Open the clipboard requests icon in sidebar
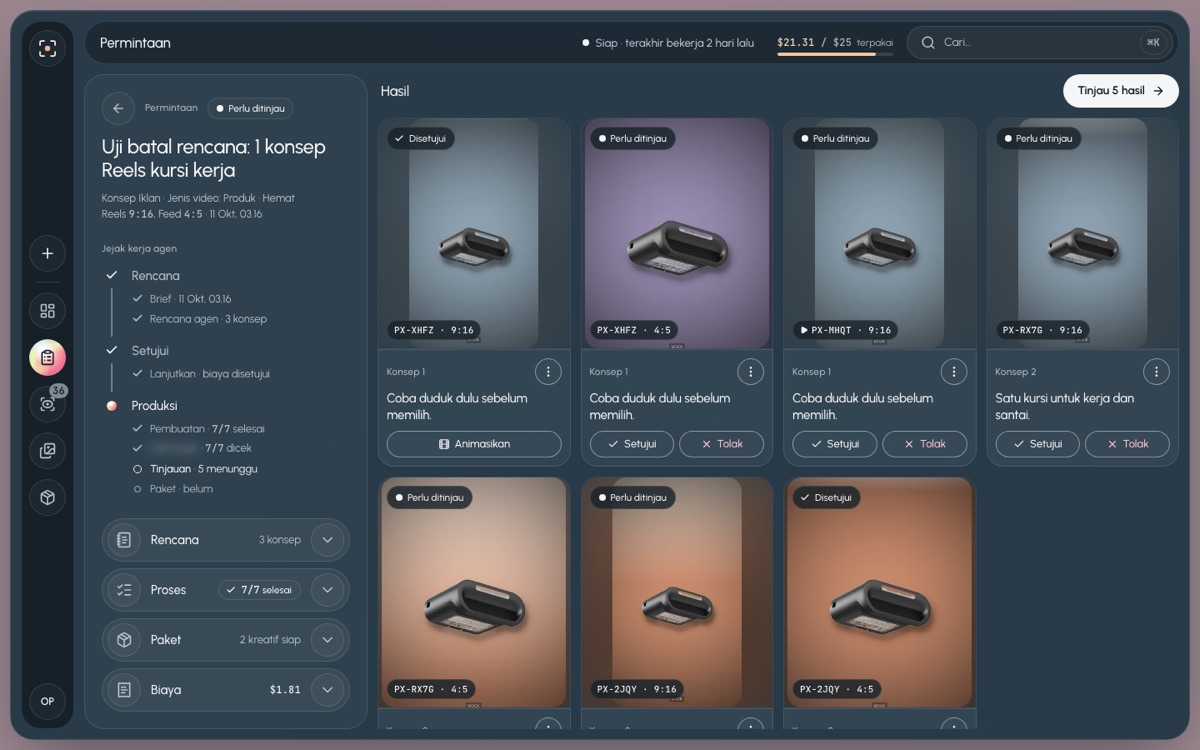The width and height of the screenshot is (1200, 750). click(47, 357)
